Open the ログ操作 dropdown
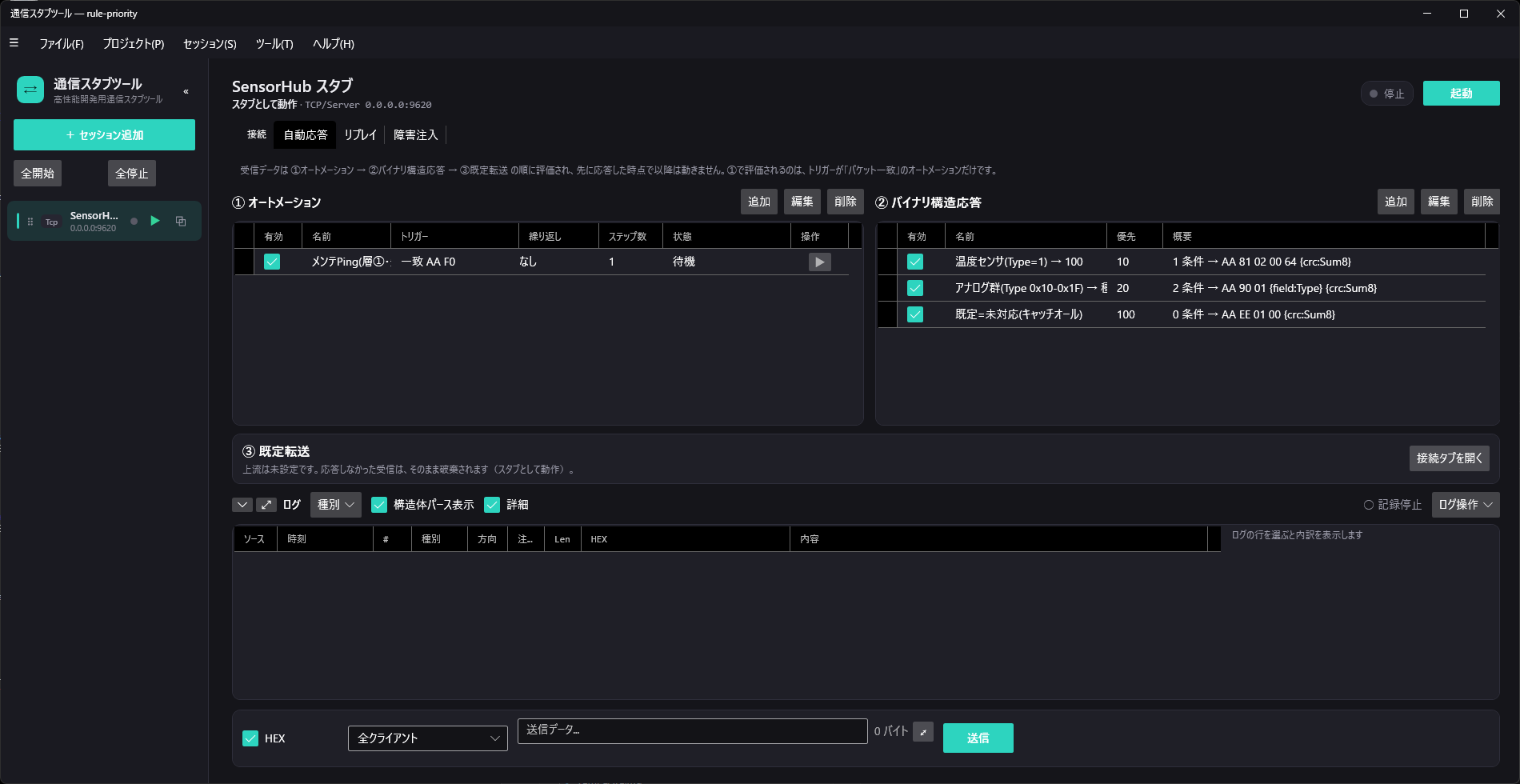The height and width of the screenshot is (784, 1520). [1466, 505]
